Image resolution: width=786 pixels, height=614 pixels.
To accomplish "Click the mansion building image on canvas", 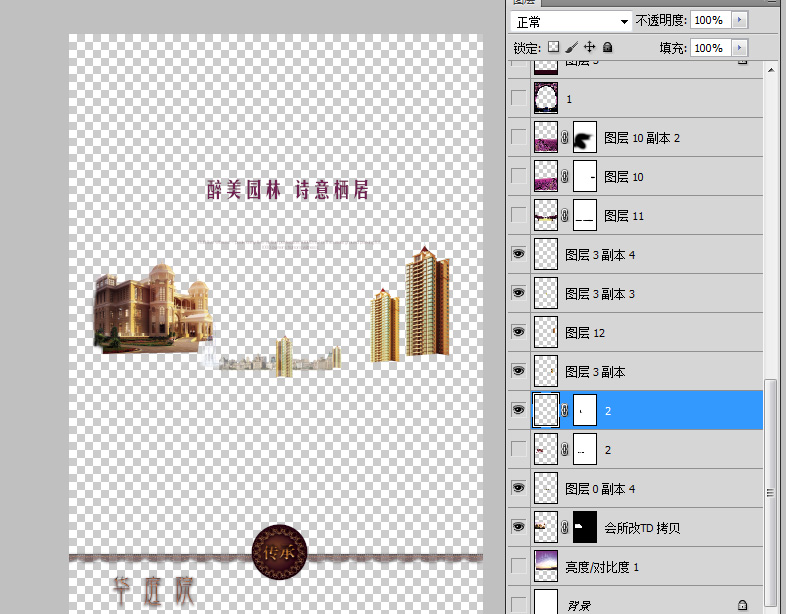I will coord(152,309).
